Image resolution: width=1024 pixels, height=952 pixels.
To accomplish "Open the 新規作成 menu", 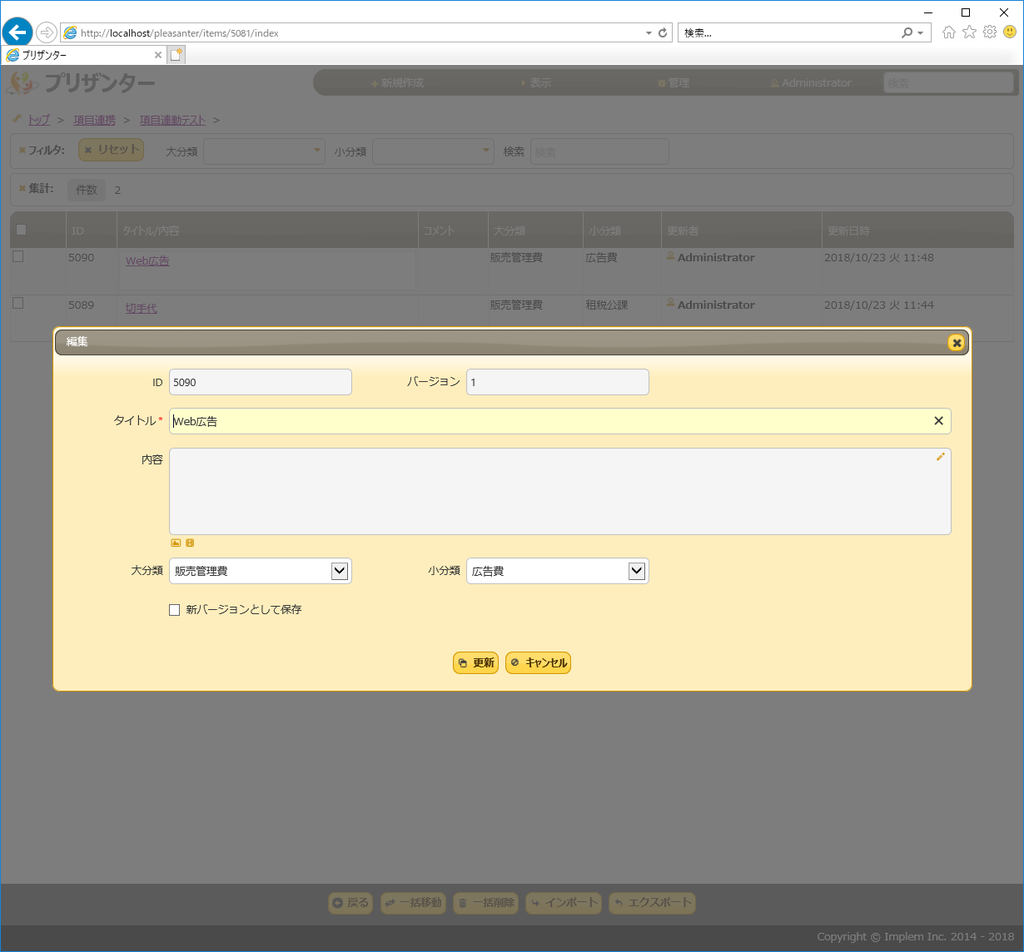I will (x=397, y=83).
